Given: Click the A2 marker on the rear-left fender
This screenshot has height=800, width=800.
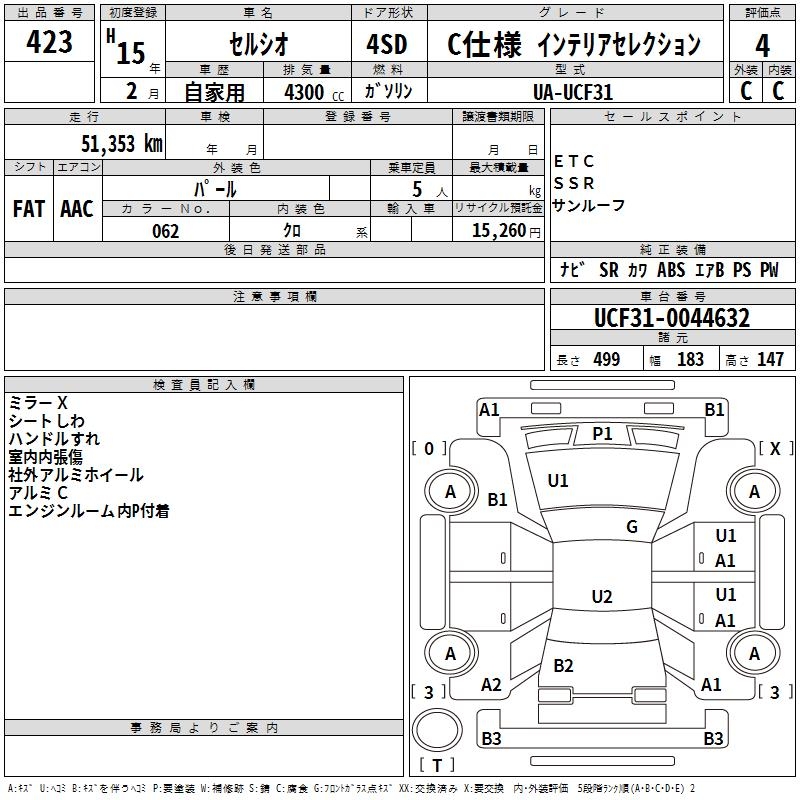Looking at the screenshot, I should click(491, 685).
